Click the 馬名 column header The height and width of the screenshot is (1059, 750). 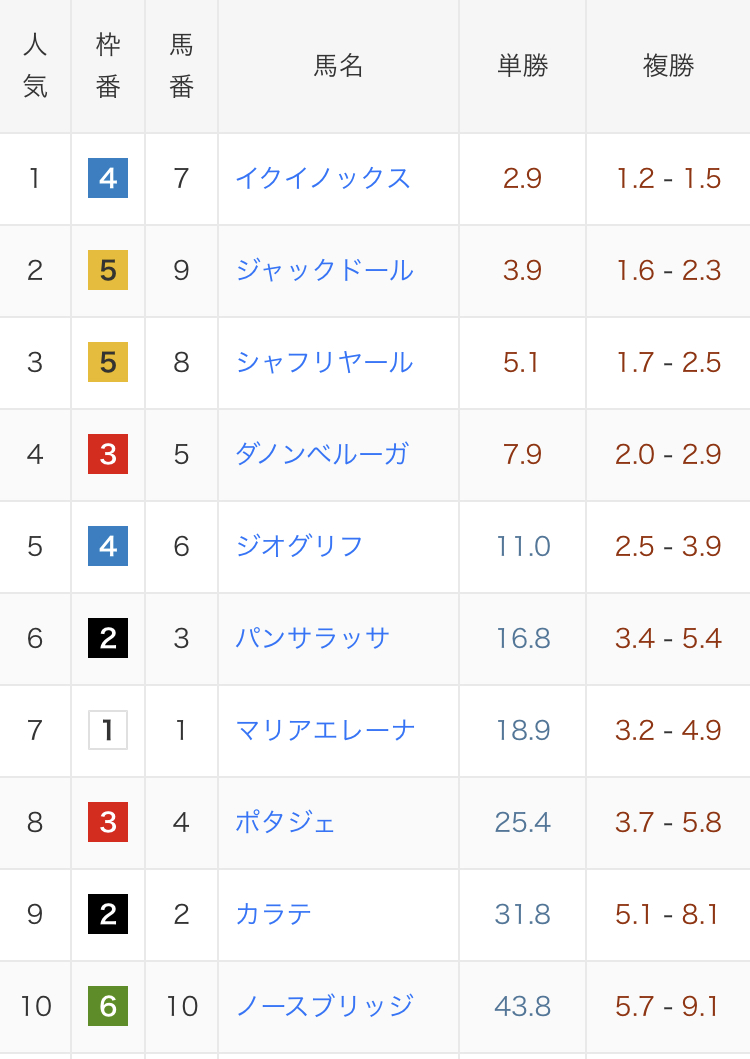338,66
